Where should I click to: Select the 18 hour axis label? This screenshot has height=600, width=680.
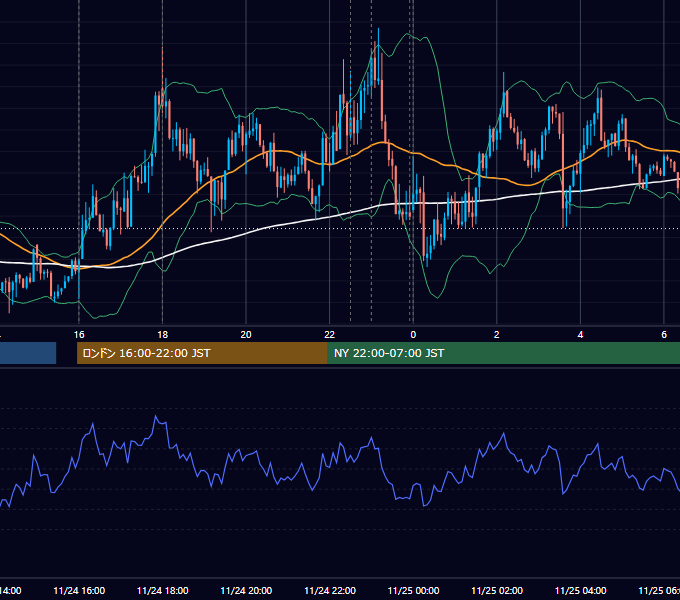pos(163,335)
